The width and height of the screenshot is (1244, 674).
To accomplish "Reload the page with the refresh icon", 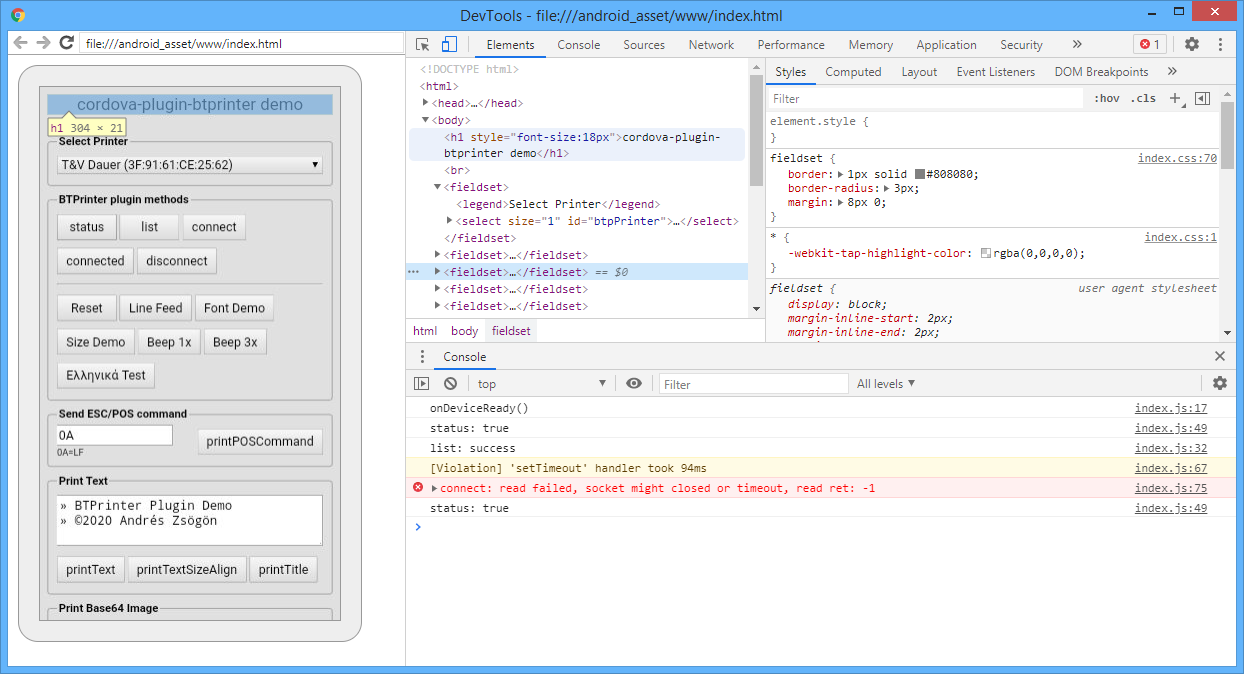I will point(67,43).
